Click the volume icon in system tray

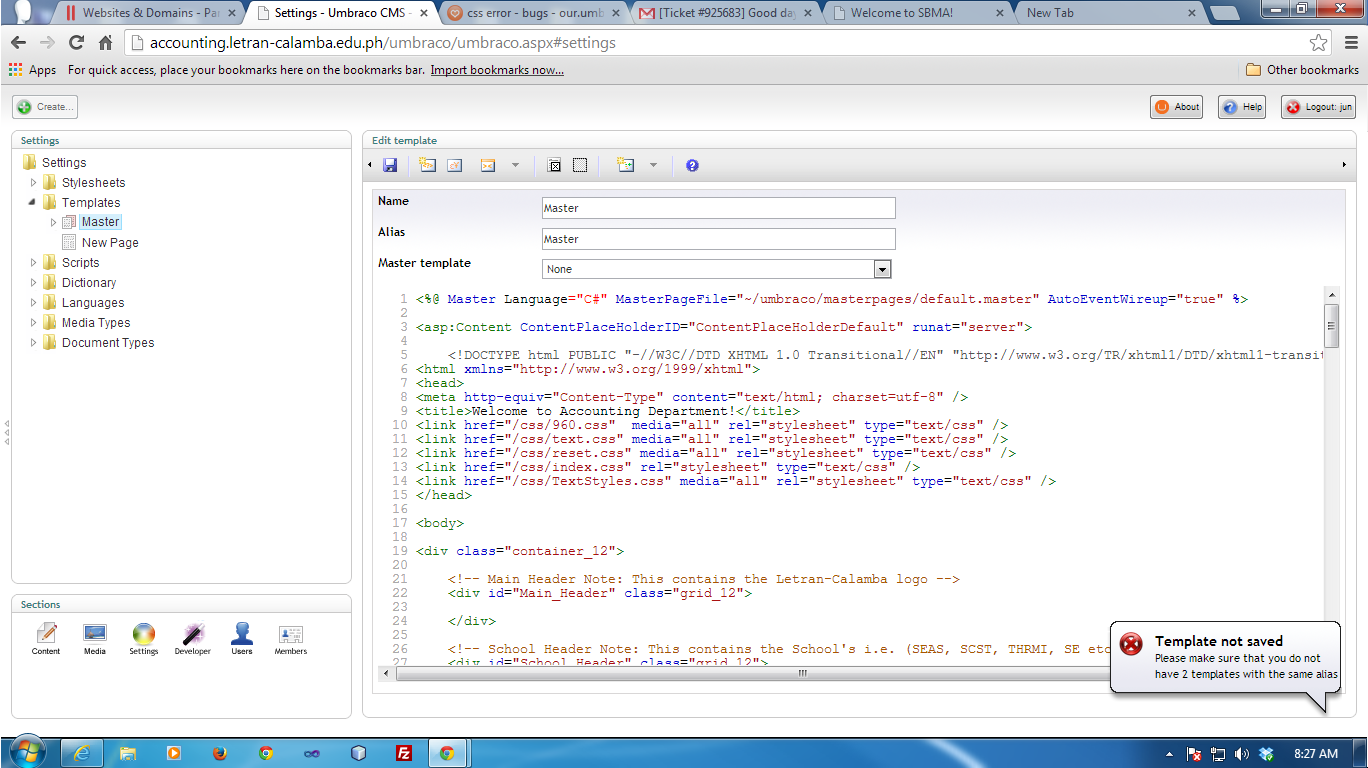coord(1242,754)
